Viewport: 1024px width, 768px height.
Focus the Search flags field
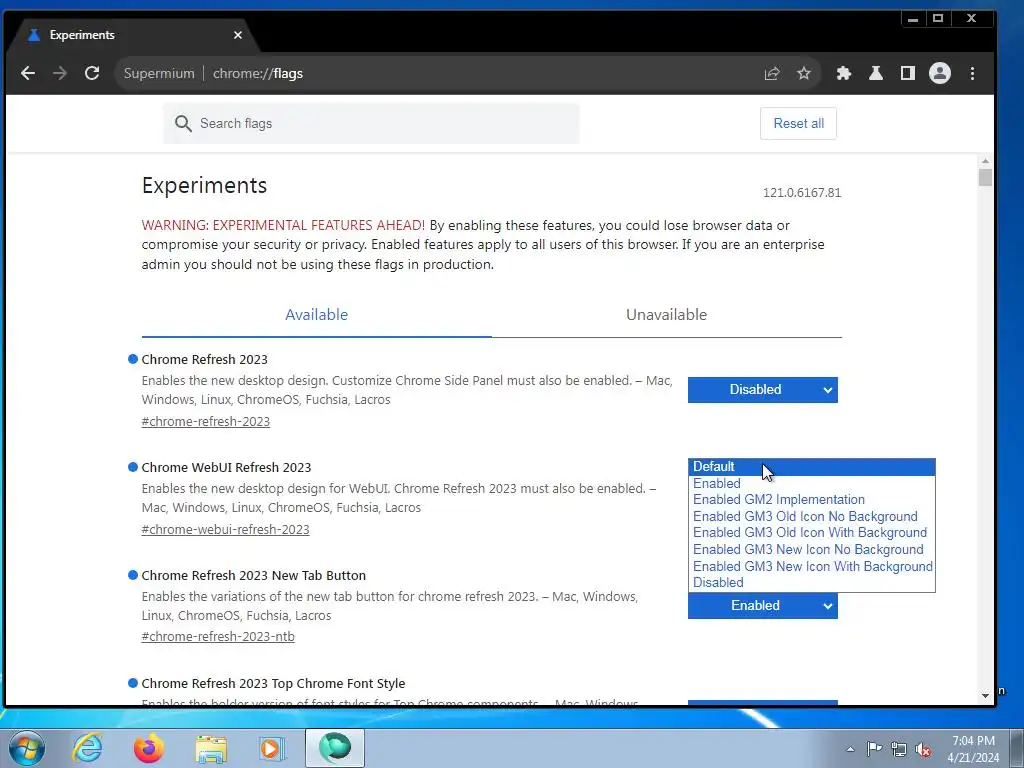tap(371, 123)
